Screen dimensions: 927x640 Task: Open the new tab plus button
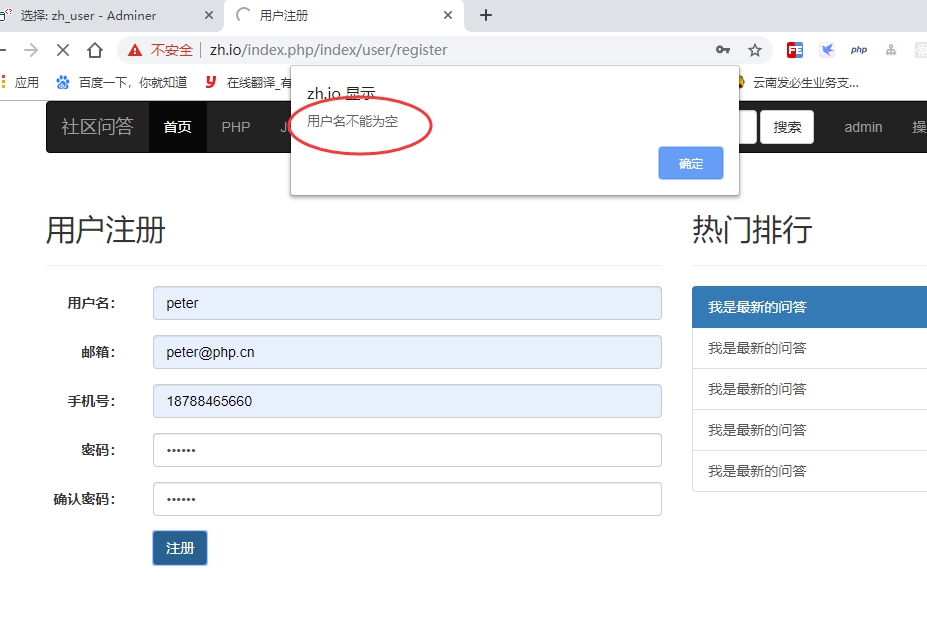point(486,15)
